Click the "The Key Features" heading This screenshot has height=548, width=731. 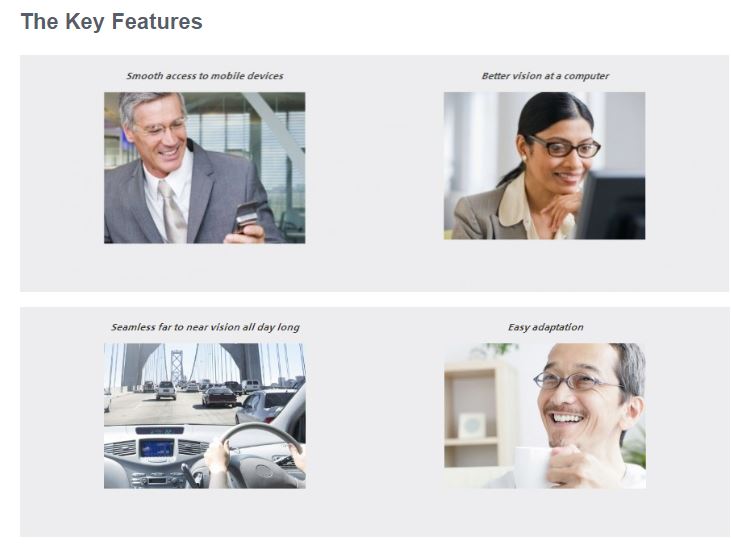pyautogui.click(x=111, y=22)
